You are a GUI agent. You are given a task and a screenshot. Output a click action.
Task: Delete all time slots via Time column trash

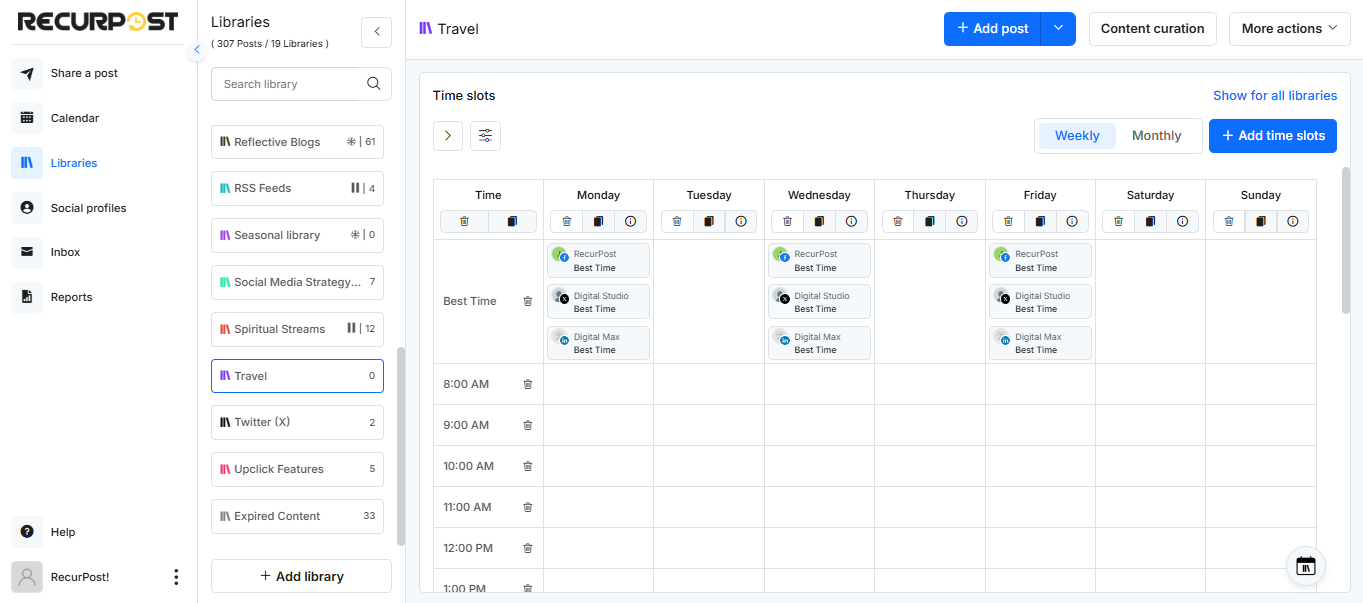(464, 221)
